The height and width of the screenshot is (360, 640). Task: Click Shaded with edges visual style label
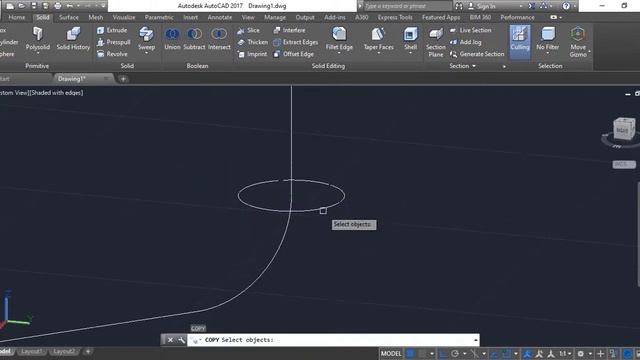[57, 93]
